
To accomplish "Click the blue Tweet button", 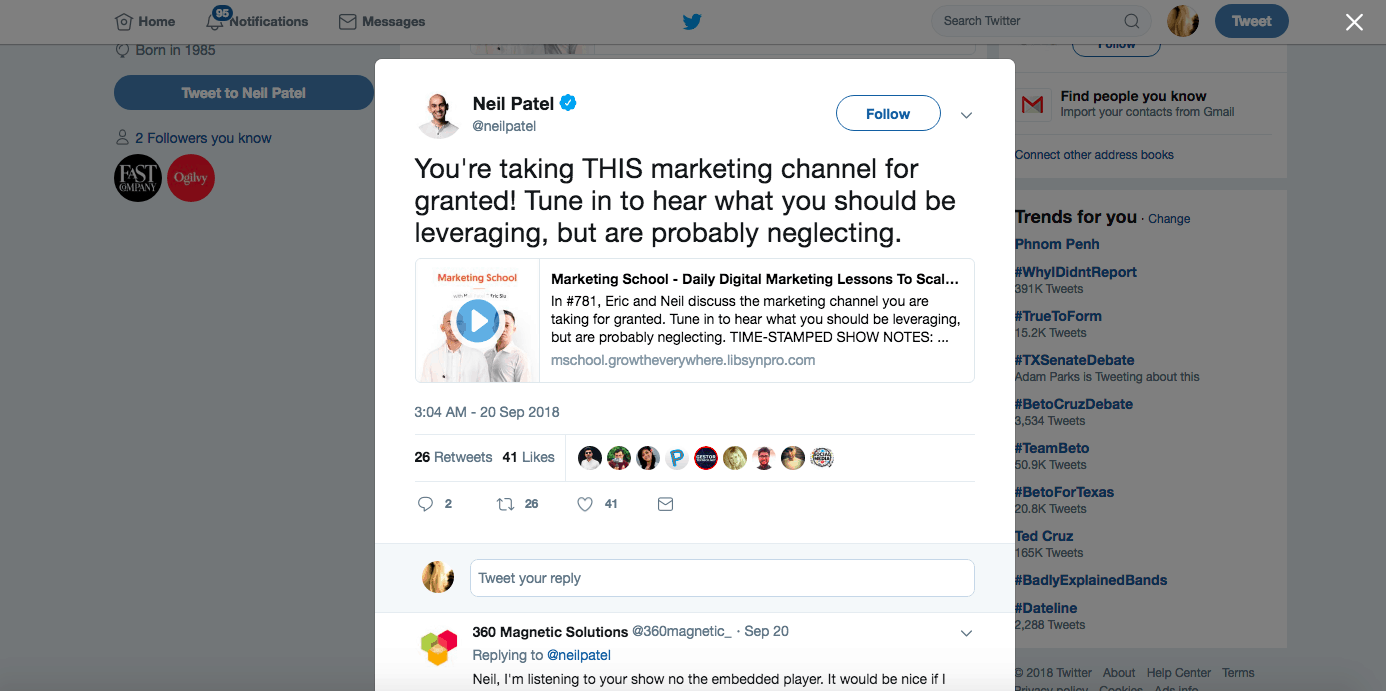I will click(x=1251, y=21).
